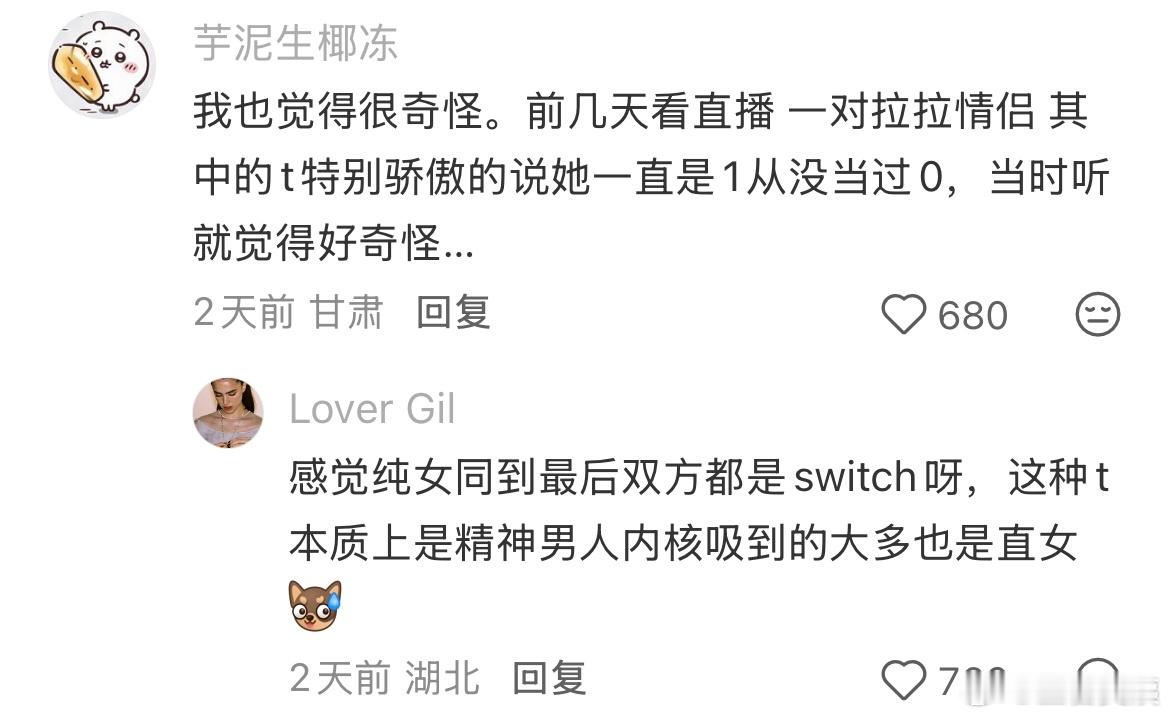Tap the last line 就觉得好奇怪… of first comment

click(334, 243)
